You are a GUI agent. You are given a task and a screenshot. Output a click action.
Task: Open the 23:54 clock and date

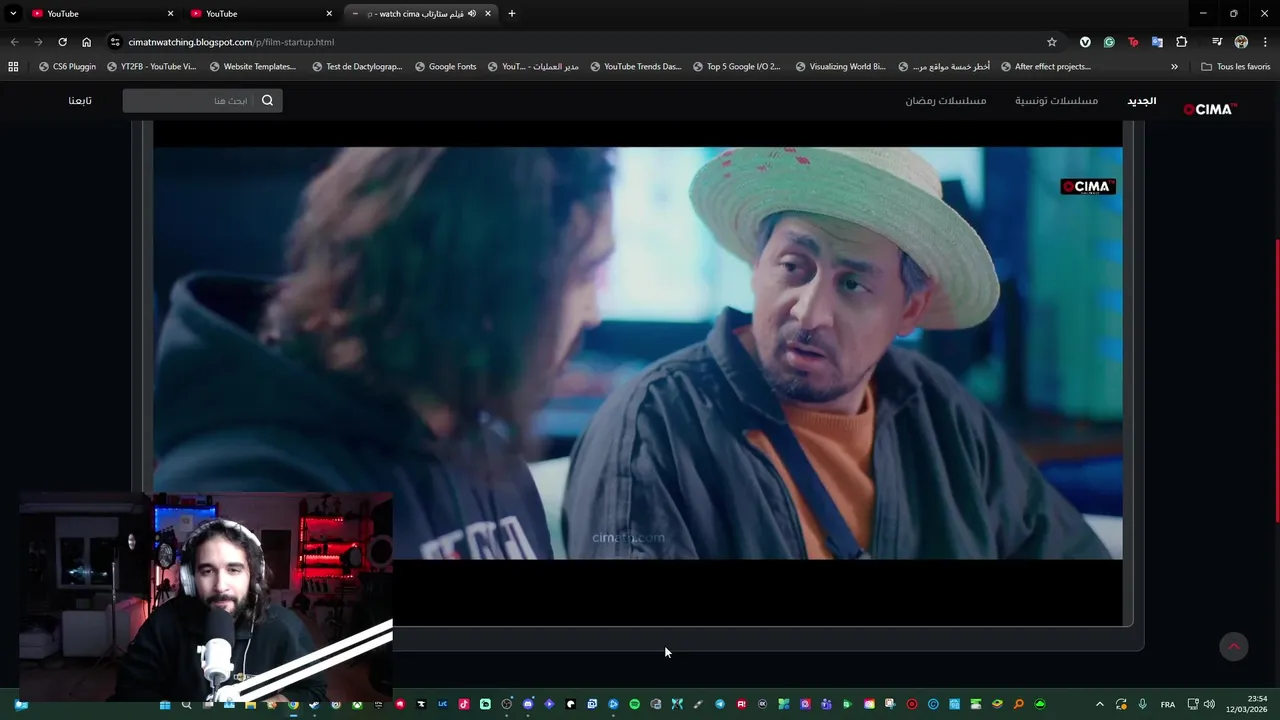(x=1246, y=704)
